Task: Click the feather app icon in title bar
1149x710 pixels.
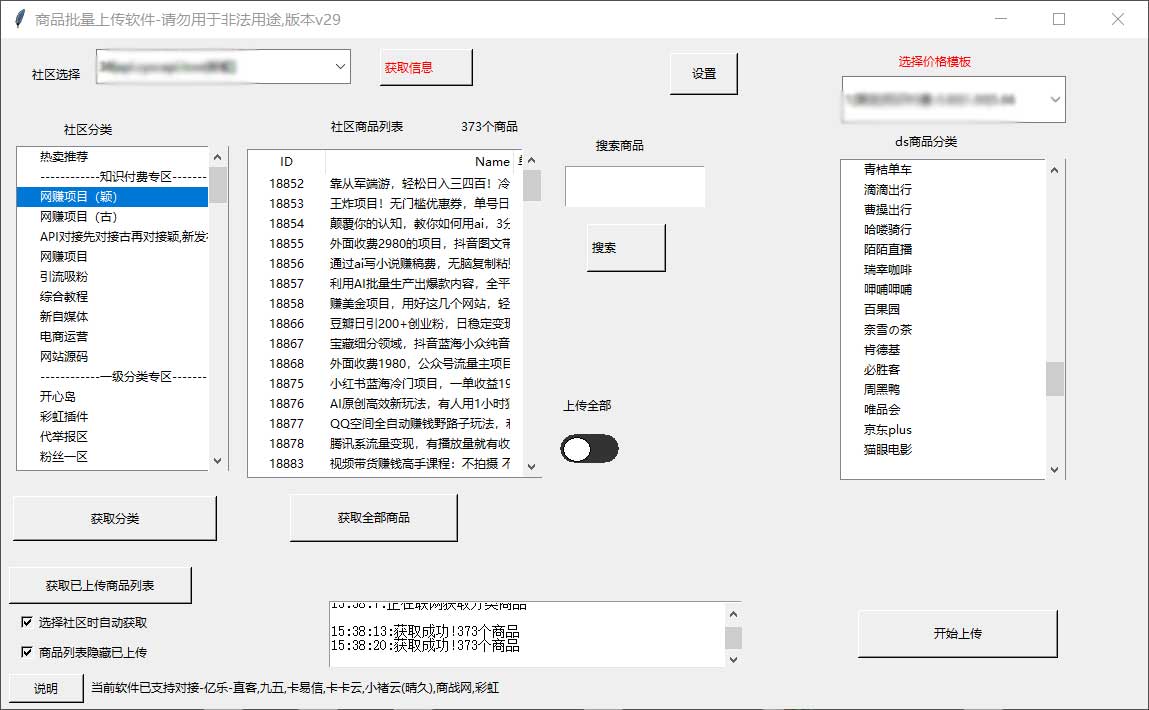Action: click(x=20, y=19)
